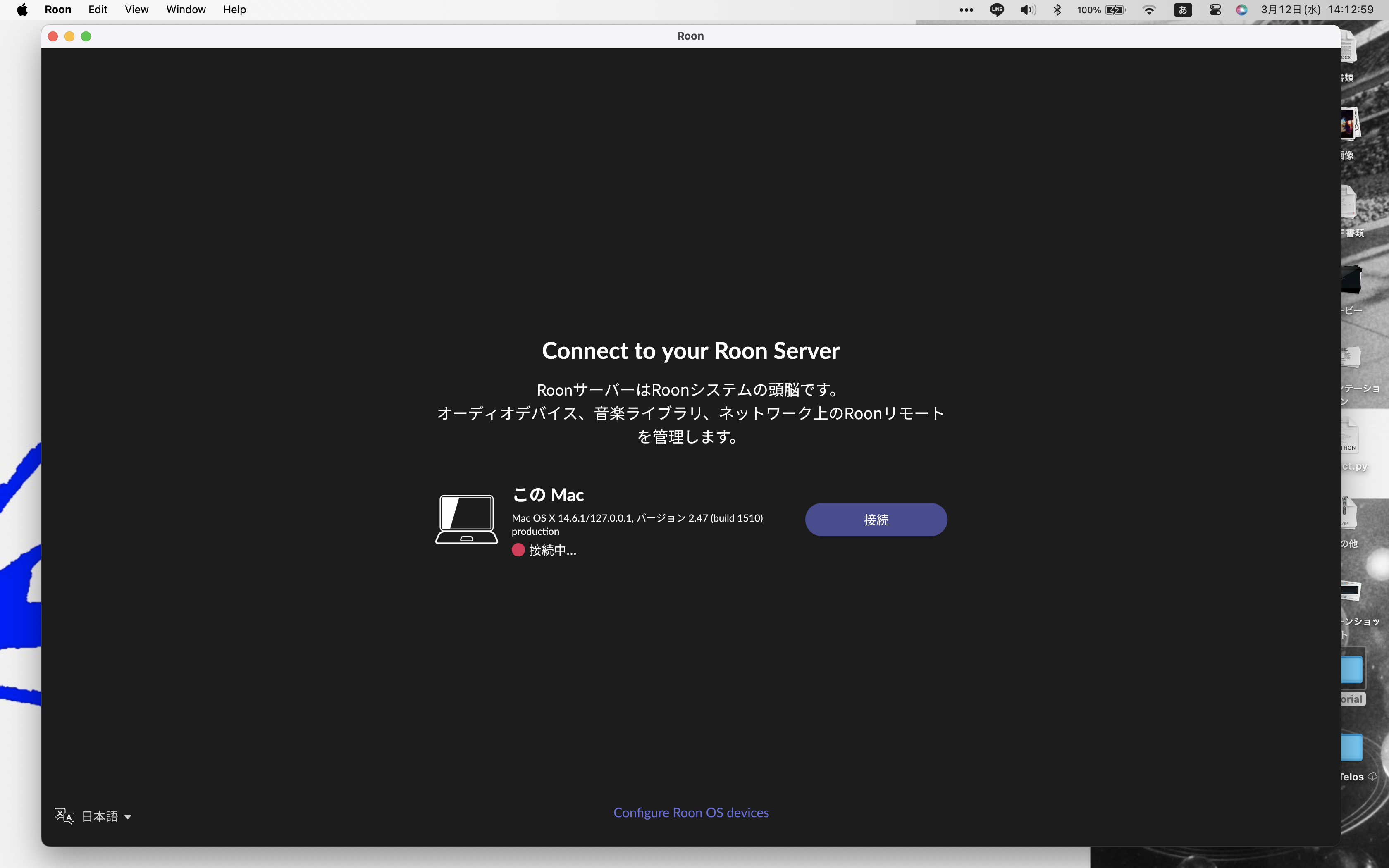Click the production label text
Image resolution: width=1389 pixels, height=868 pixels.
[535, 532]
